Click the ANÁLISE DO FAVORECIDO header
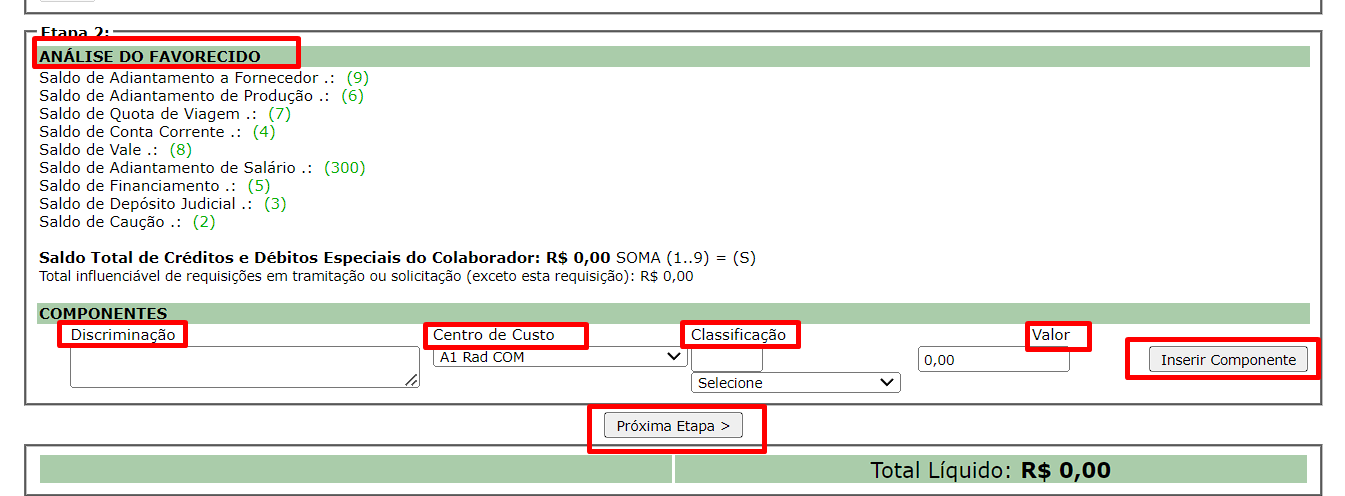The height and width of the screenshot is (496, 1345). coord(150,57)
